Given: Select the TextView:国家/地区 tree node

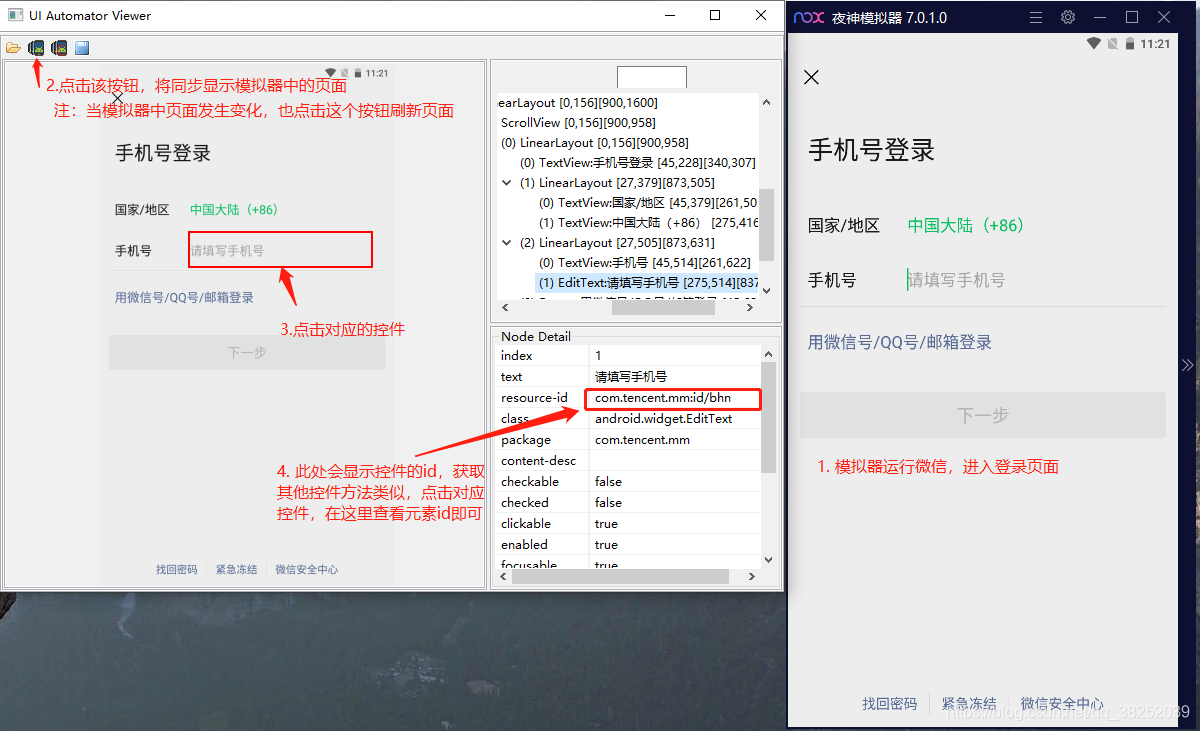Looking at the screenshot, I should coord(648,202).
